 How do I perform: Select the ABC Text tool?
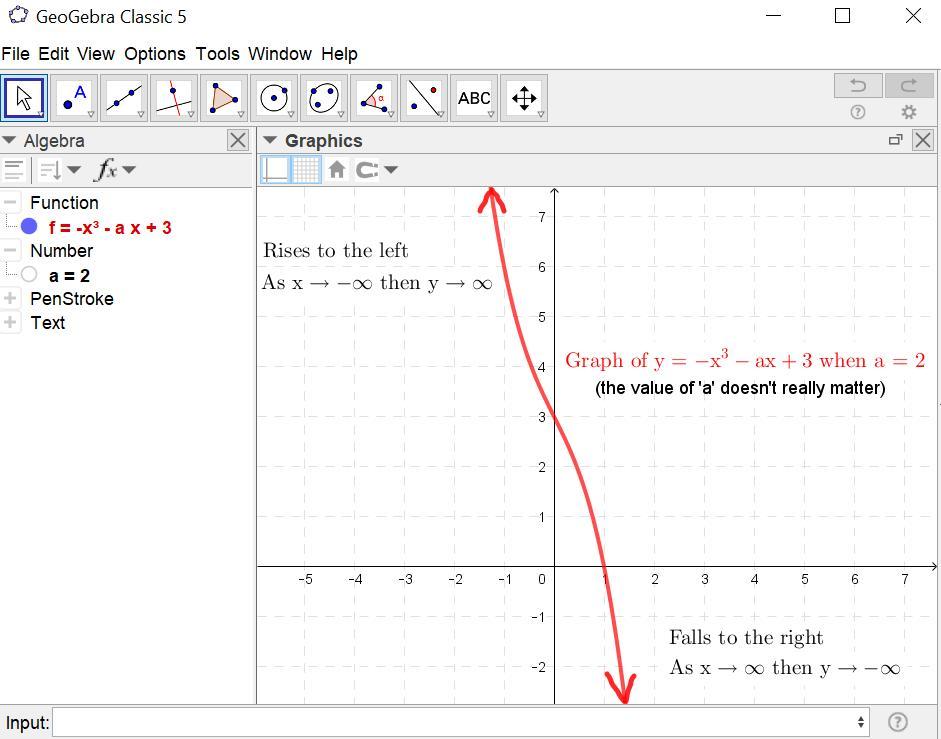coord(474,98)
